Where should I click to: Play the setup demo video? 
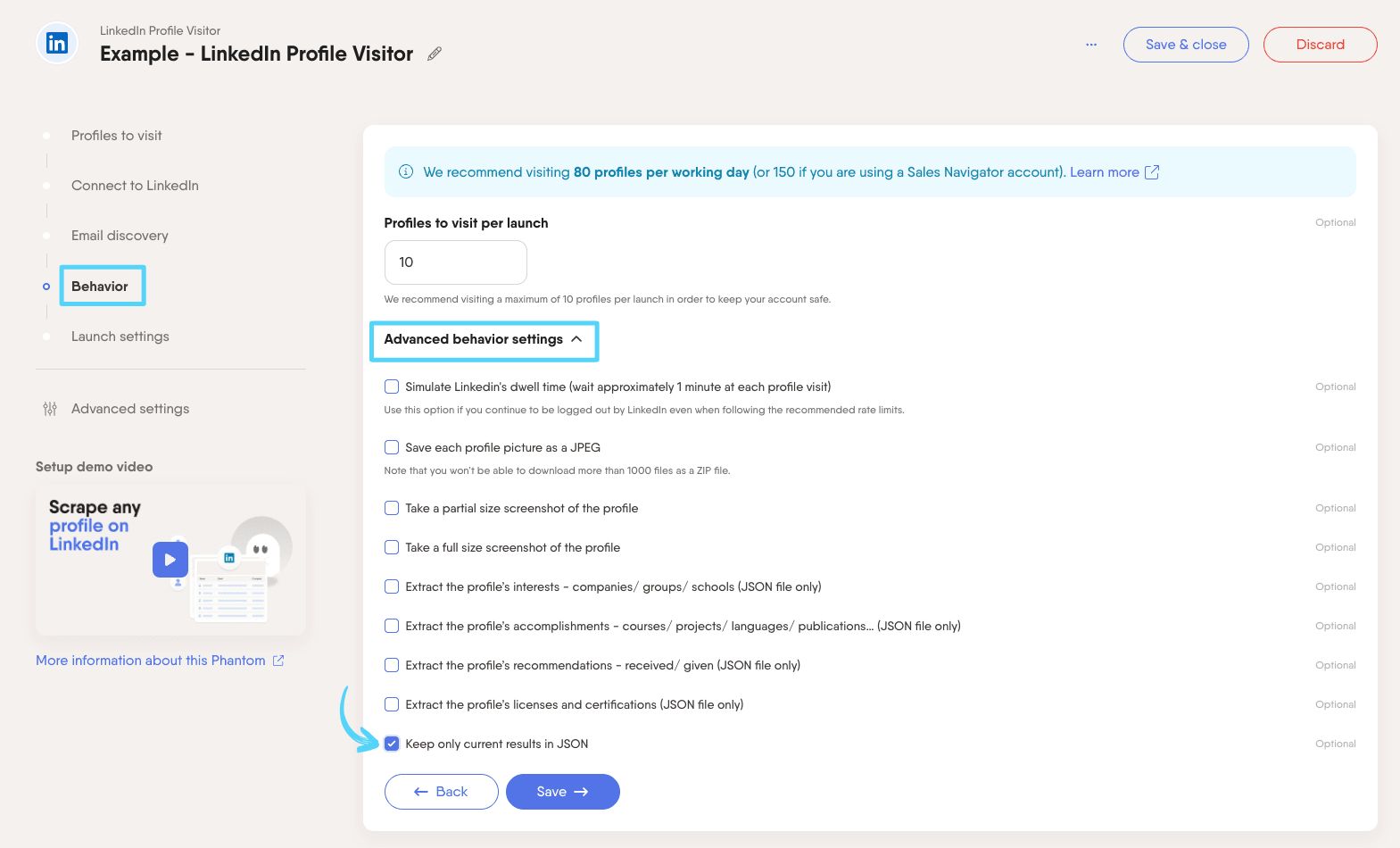[x=170, y=560]
